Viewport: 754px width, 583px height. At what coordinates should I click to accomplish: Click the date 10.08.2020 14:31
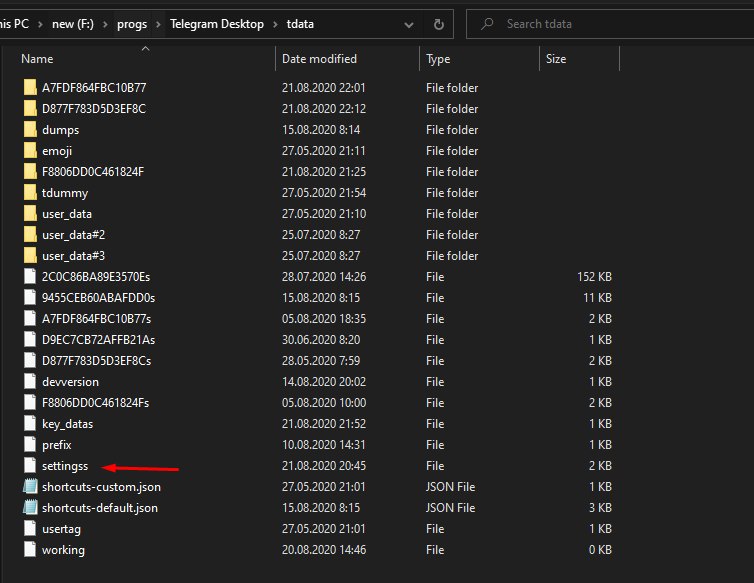pyautogui.click(x=323, y=444)
